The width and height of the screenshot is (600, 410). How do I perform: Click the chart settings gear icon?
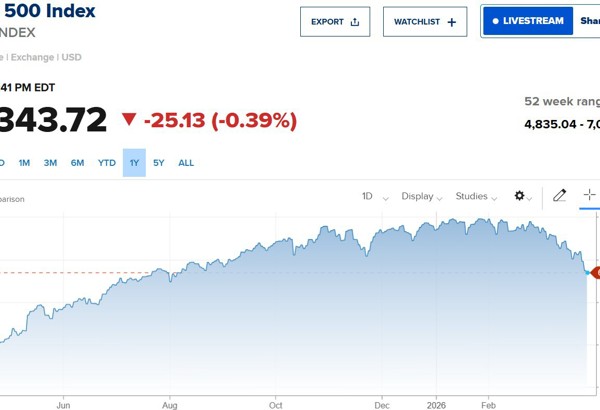click(x=519, y=196)
